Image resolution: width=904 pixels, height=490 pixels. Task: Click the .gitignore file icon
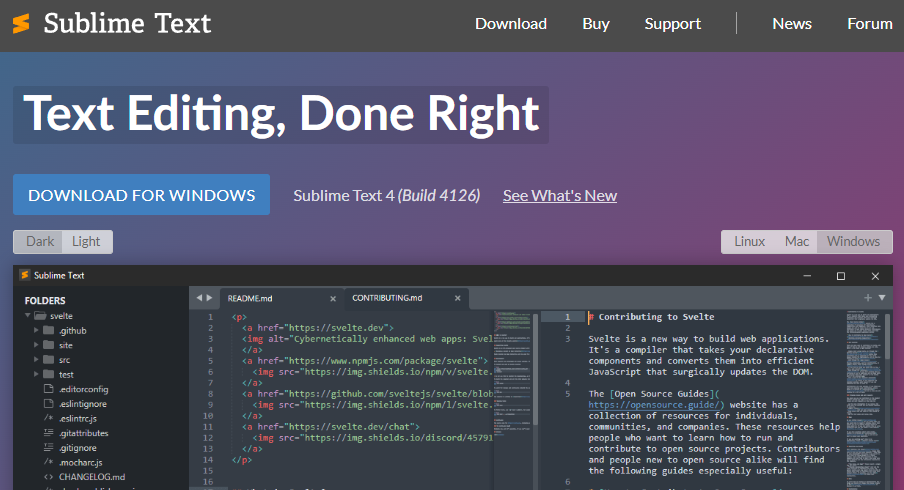point(48,447)
